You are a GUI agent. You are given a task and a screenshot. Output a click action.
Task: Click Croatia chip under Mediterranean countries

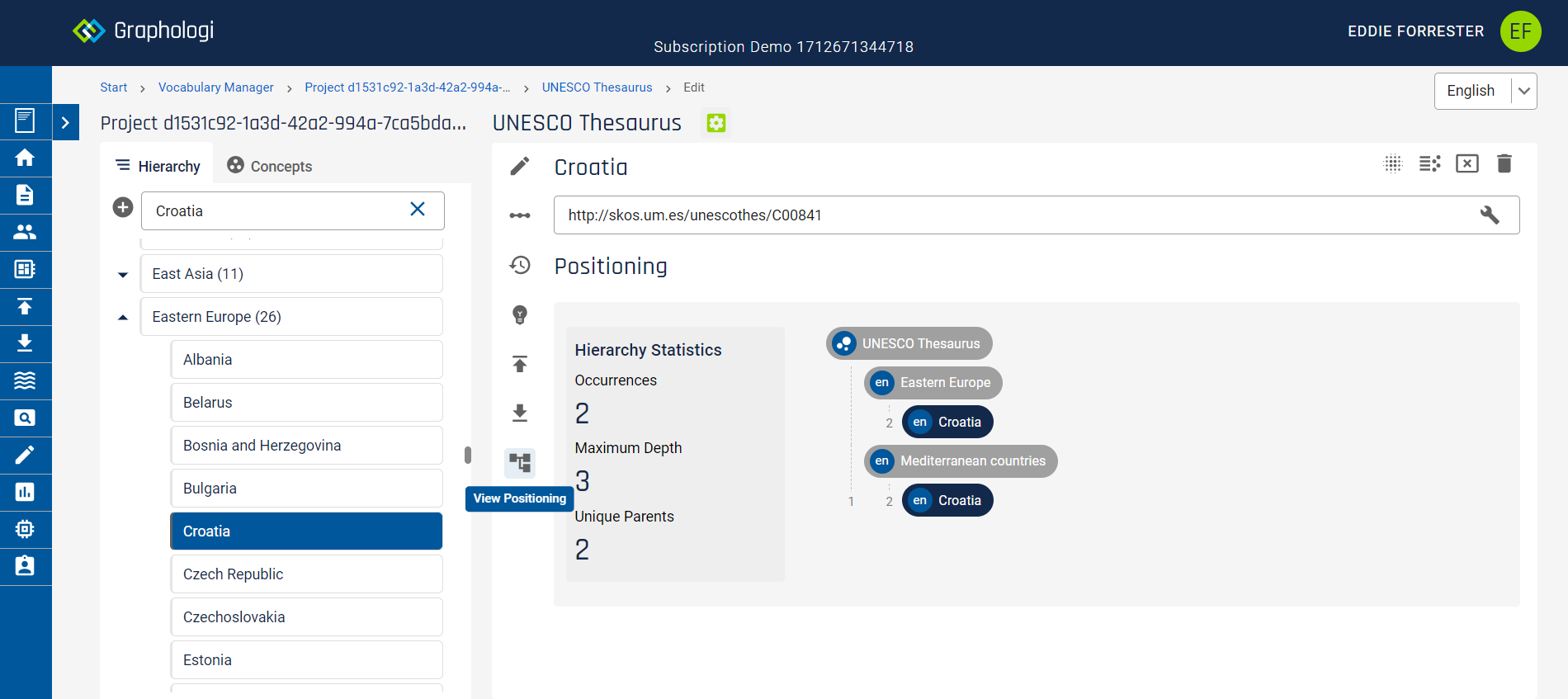click(x=947, y=500)
